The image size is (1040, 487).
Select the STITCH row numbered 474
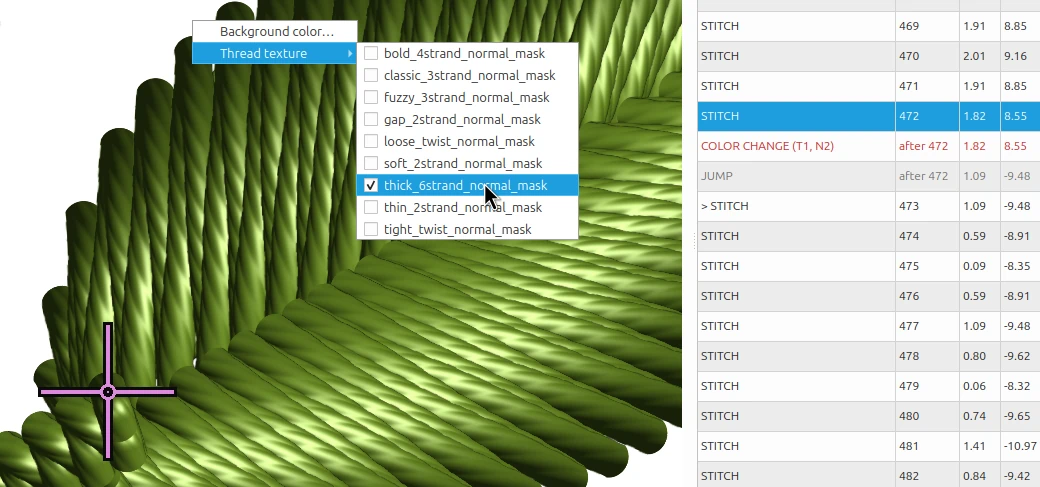pyautogui.click(x=868, y=236)
